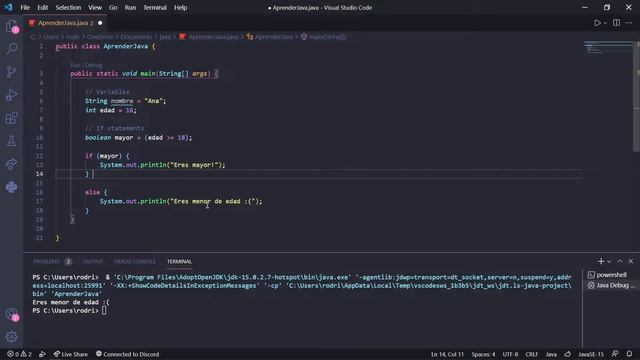Click Live Share in the status bar
The image size is (640, 360).
coord(71,354)
